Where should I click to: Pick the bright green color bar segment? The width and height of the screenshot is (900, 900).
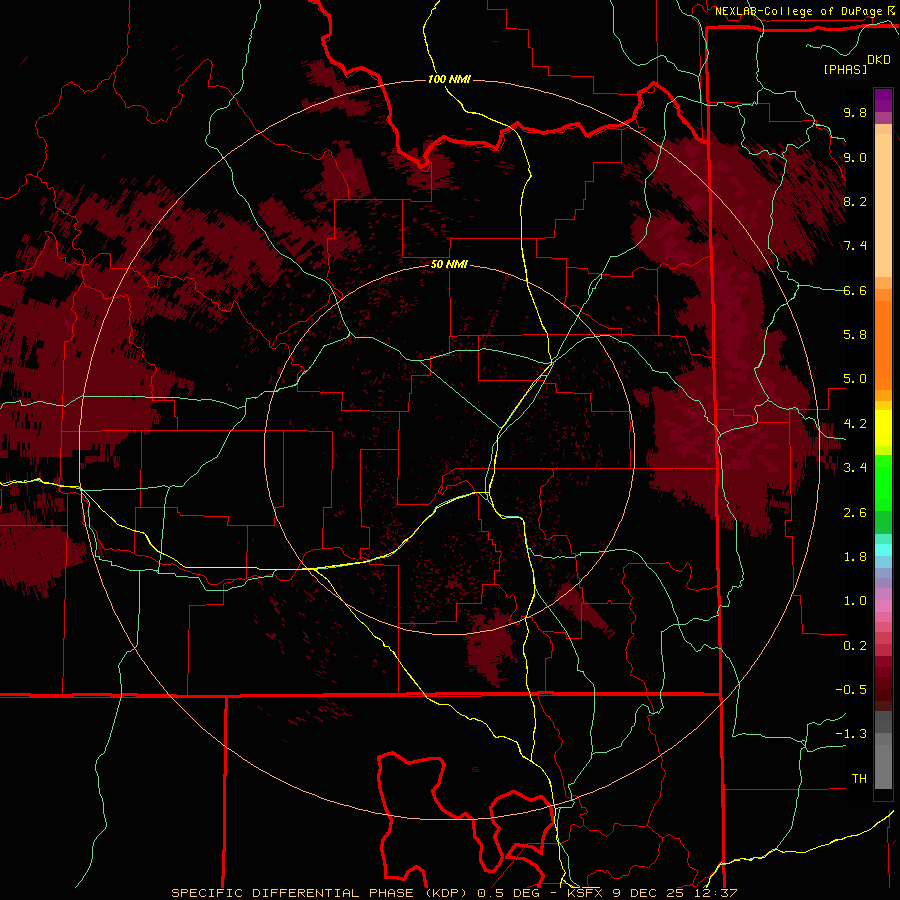pyautogui.click(x=883, y=482)
